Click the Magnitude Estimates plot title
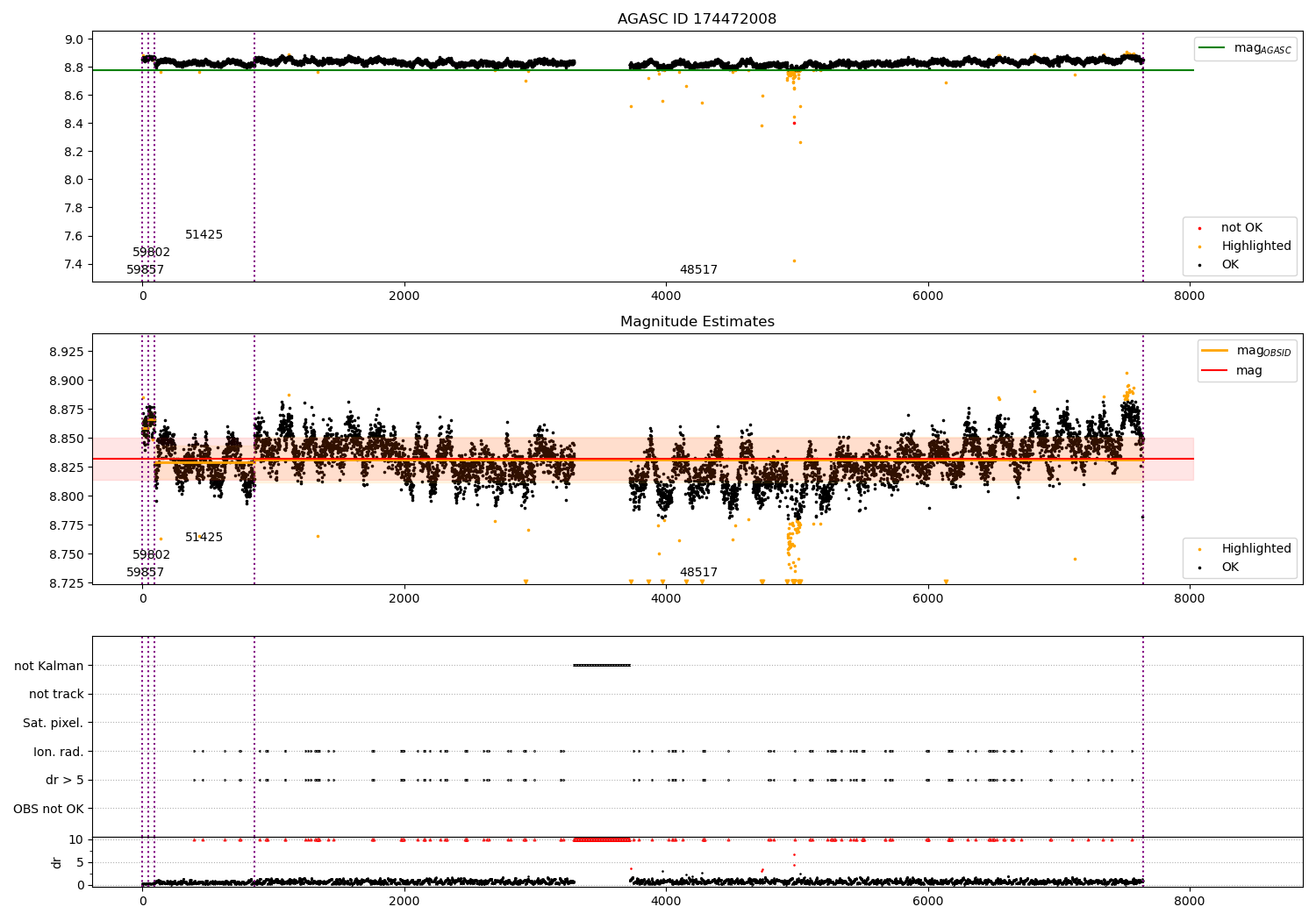 (697, 322)
